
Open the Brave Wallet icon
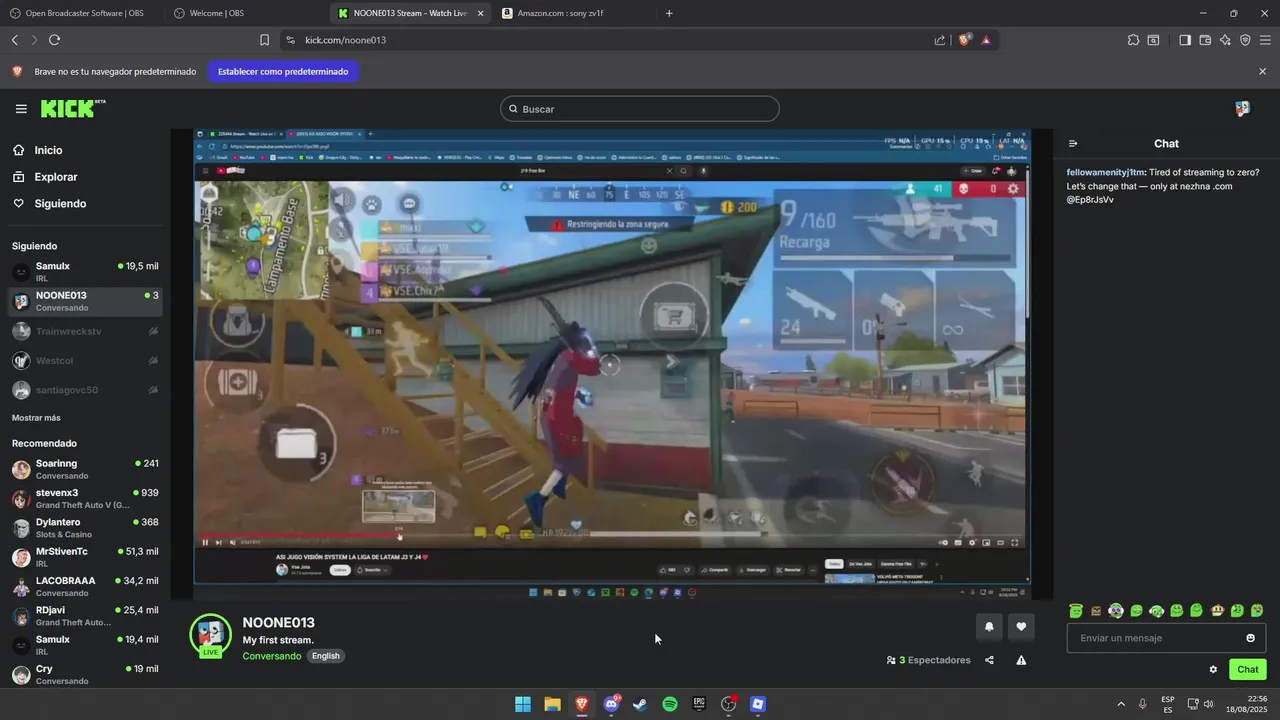tap(1205, 40)
